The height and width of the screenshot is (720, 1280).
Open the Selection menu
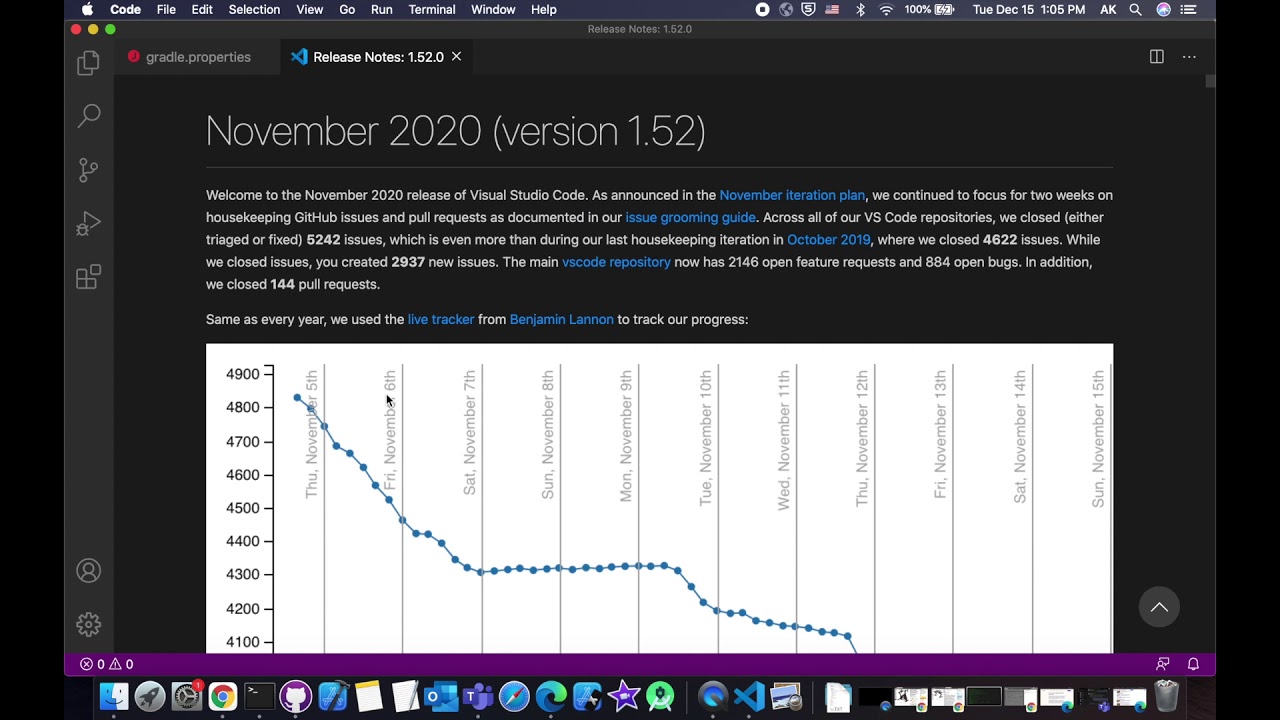pos(254,9)
